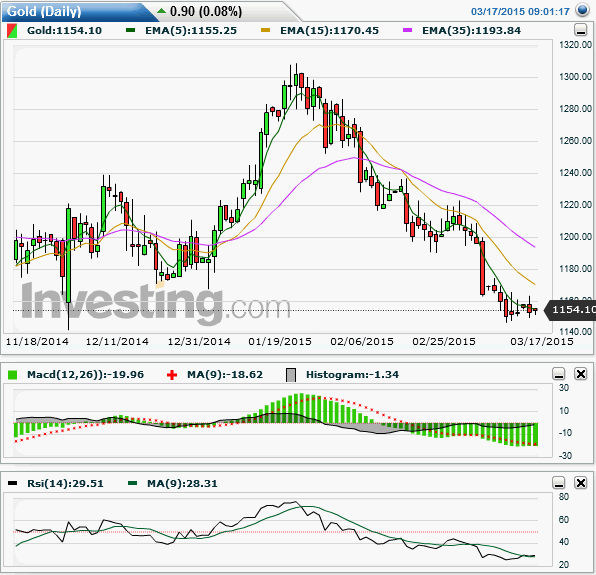Click the Gold:1154.10 legend value
596x575 pixels.
pyautogui.click(x=64, y=30)
